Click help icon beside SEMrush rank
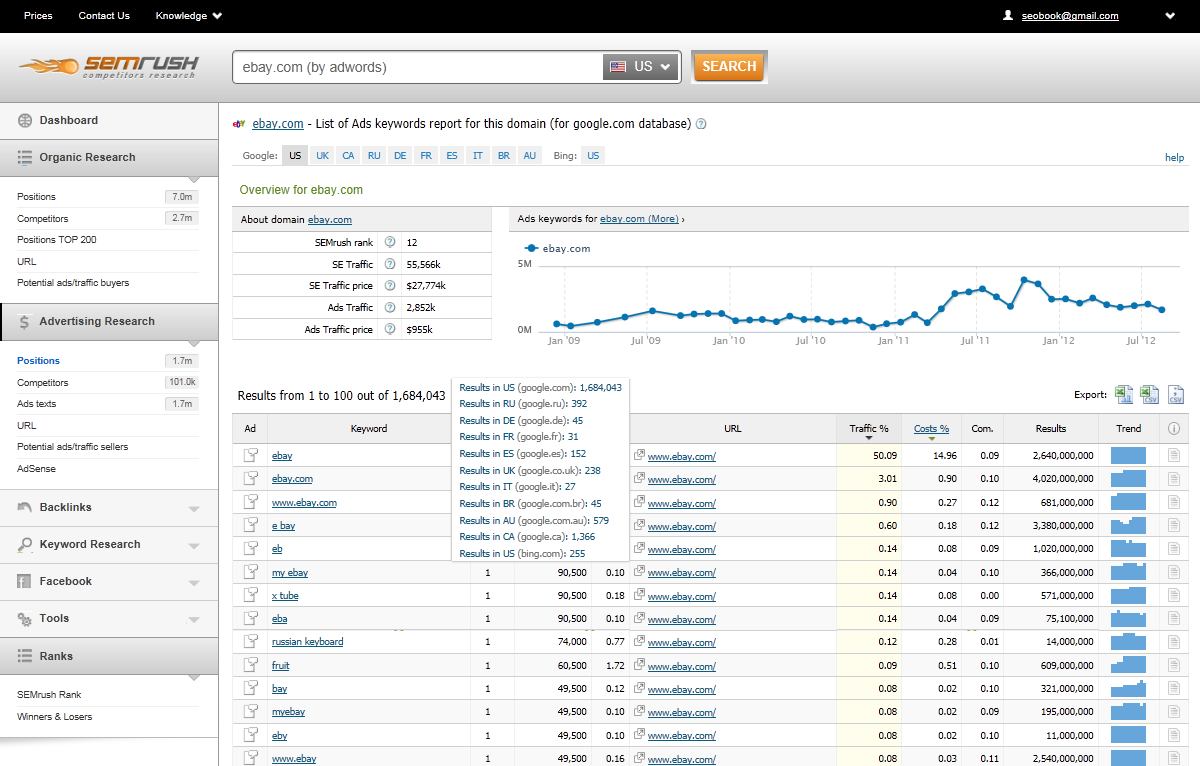Screen dimensions: 1200x766 389,242
